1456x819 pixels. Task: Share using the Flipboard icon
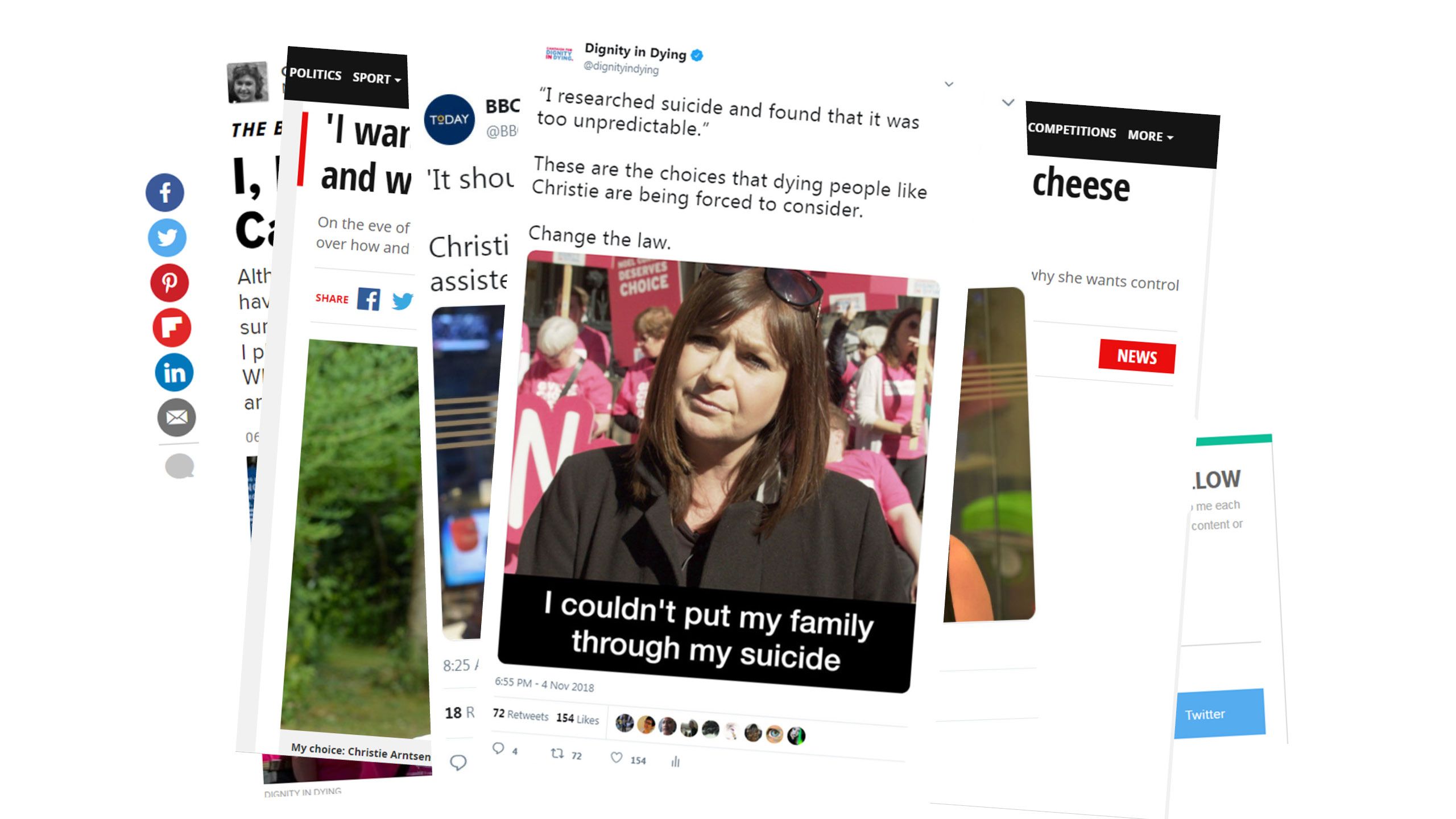point(172,328)
